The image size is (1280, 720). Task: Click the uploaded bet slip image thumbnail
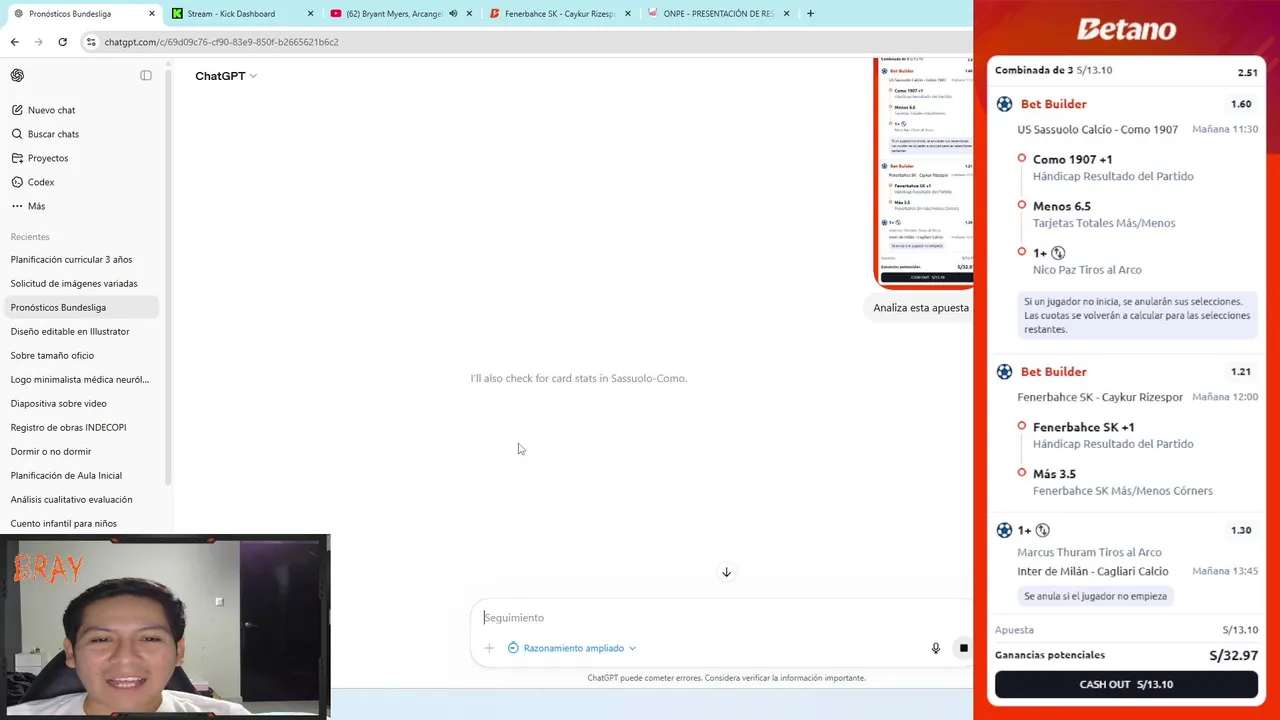923,172
